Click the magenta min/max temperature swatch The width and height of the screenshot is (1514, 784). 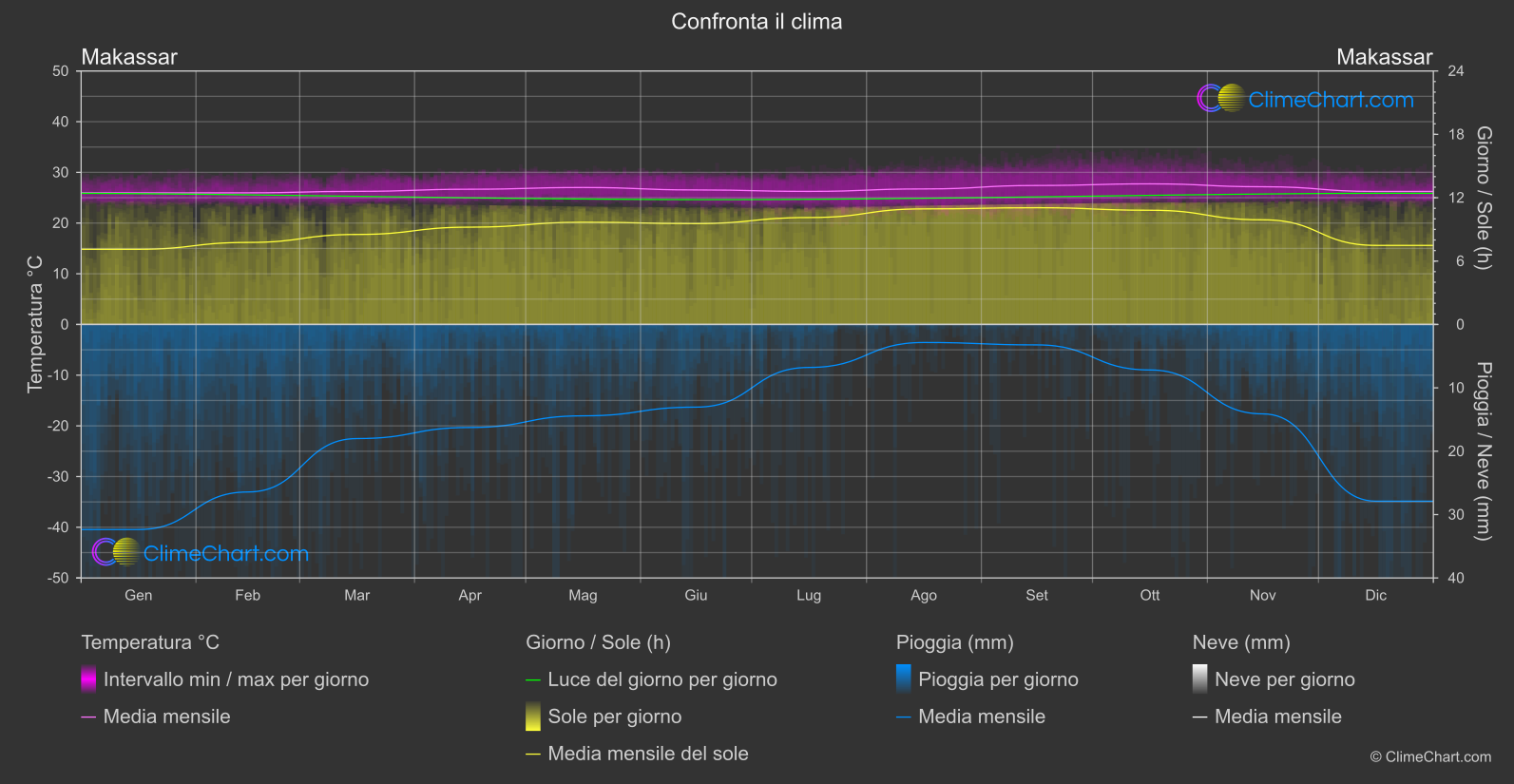[88, 679]
